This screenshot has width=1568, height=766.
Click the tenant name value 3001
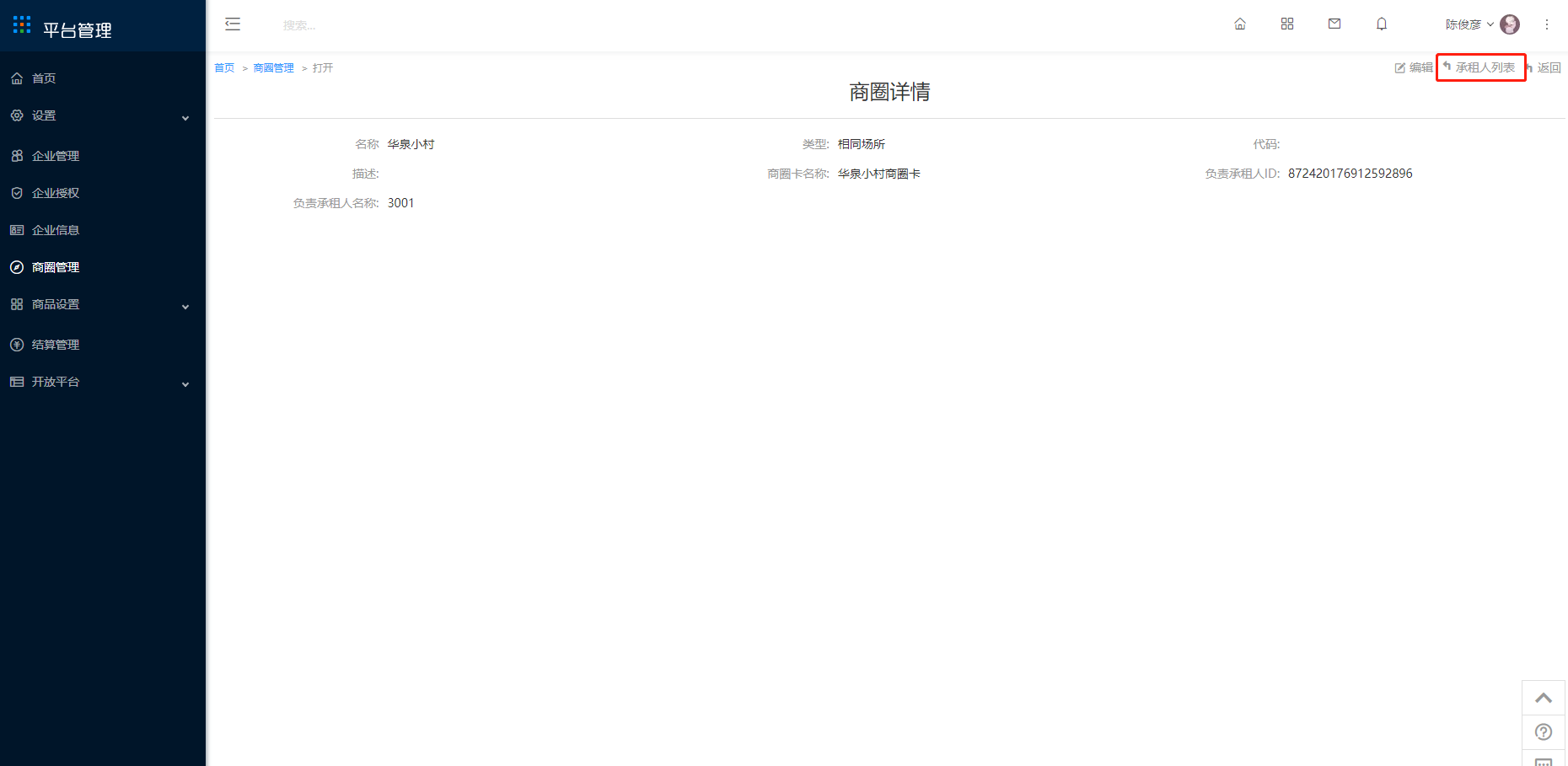[401, 203]
